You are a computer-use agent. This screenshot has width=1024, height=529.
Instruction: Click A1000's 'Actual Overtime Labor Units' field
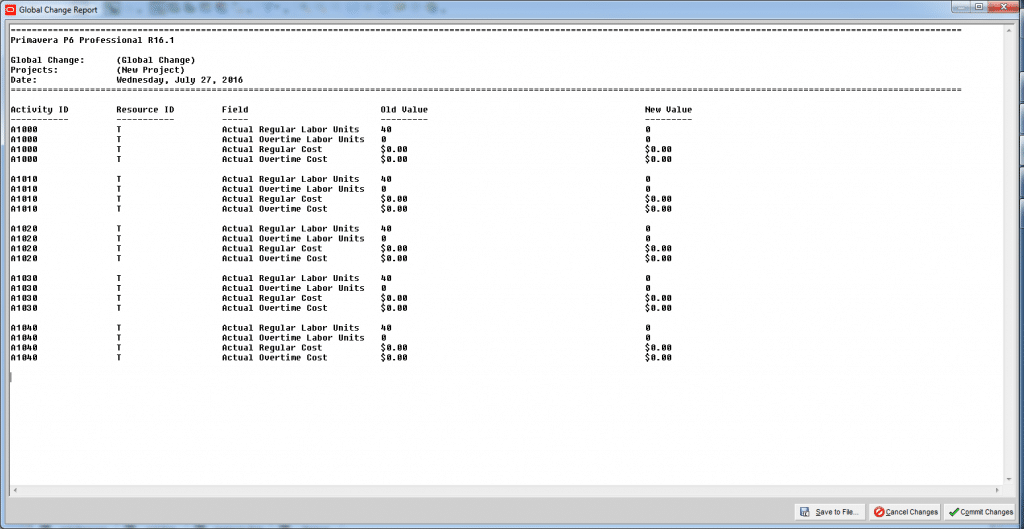click(293, 139)
